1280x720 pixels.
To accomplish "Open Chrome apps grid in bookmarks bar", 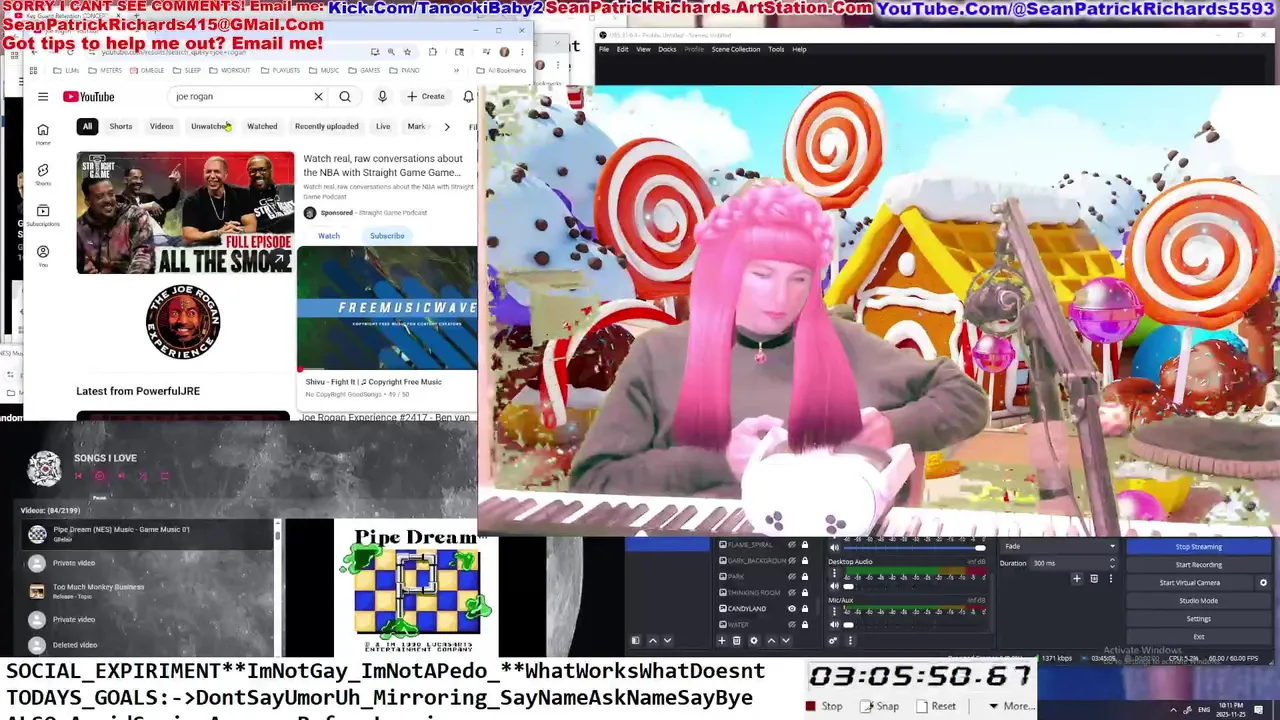I will [x=33, y=70].
